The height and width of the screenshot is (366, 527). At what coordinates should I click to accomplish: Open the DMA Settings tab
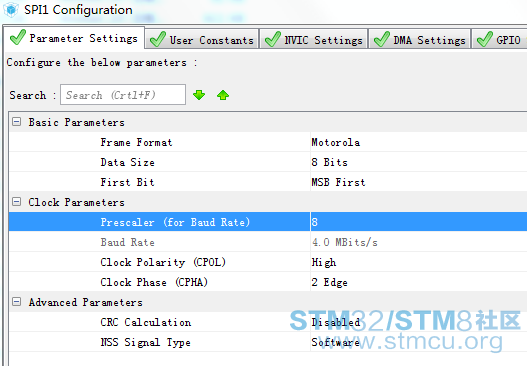419,40
